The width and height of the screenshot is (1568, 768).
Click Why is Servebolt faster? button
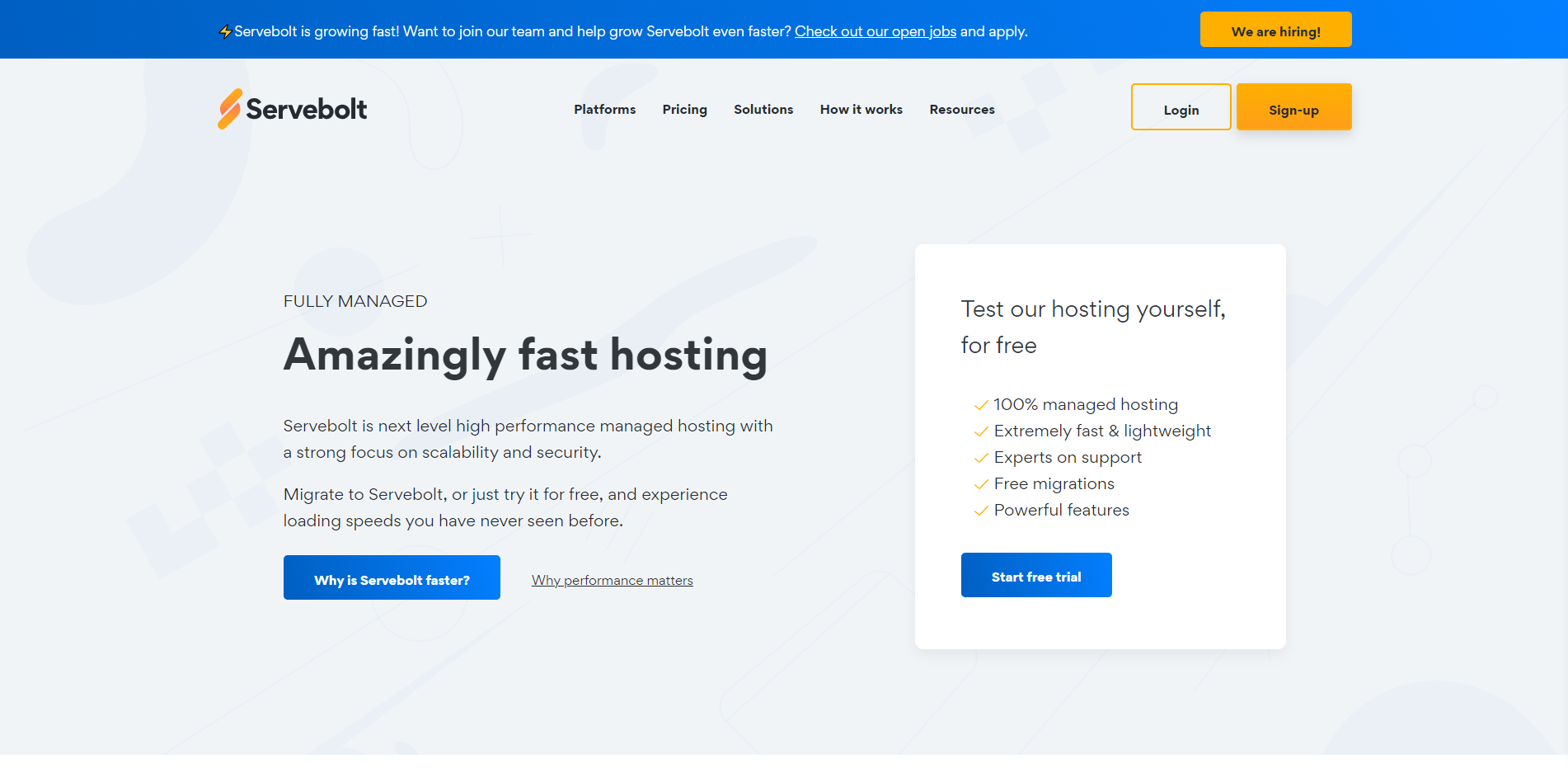(x=392, y=577)
